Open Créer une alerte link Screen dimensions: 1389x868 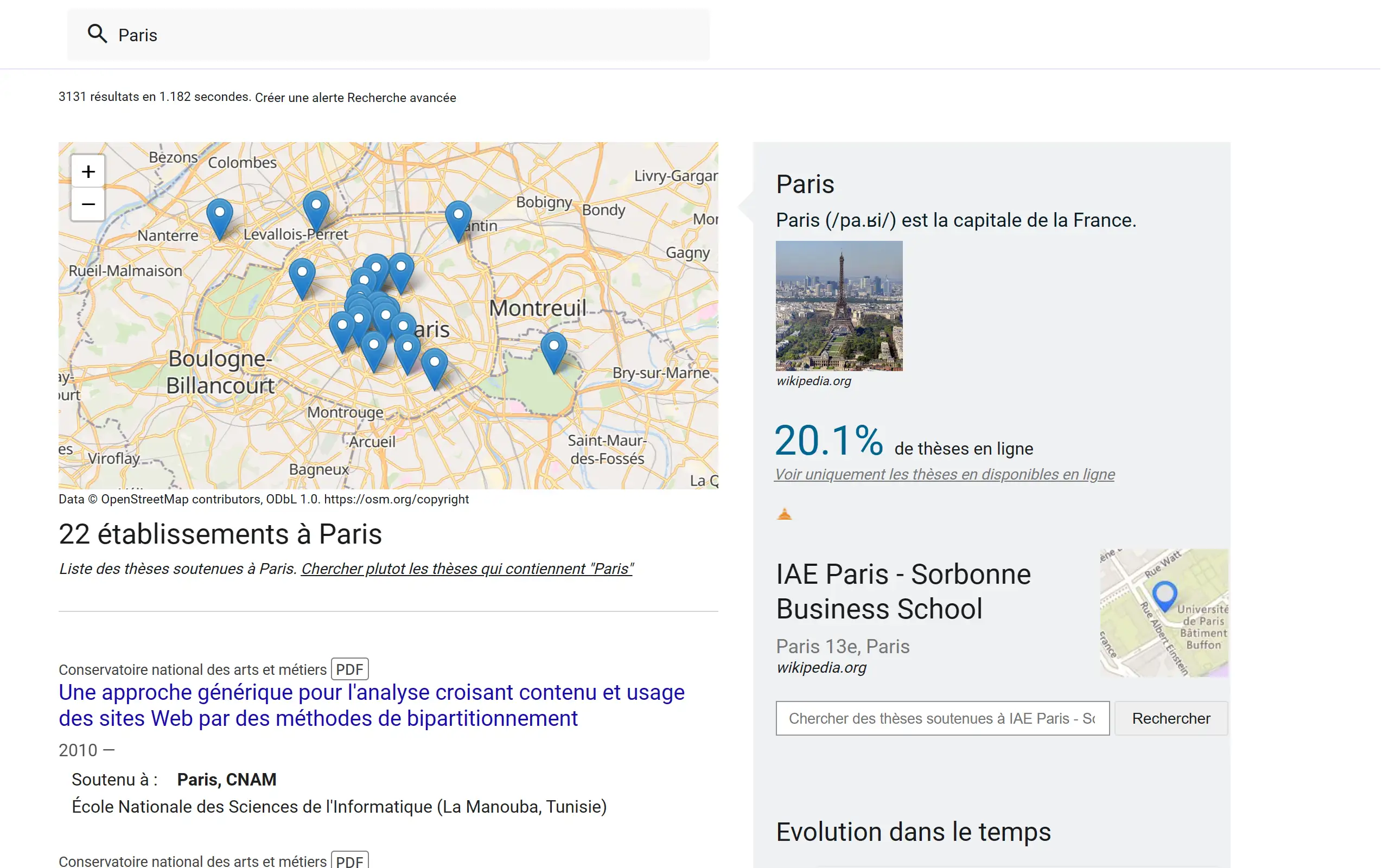(x=299, y=98)
